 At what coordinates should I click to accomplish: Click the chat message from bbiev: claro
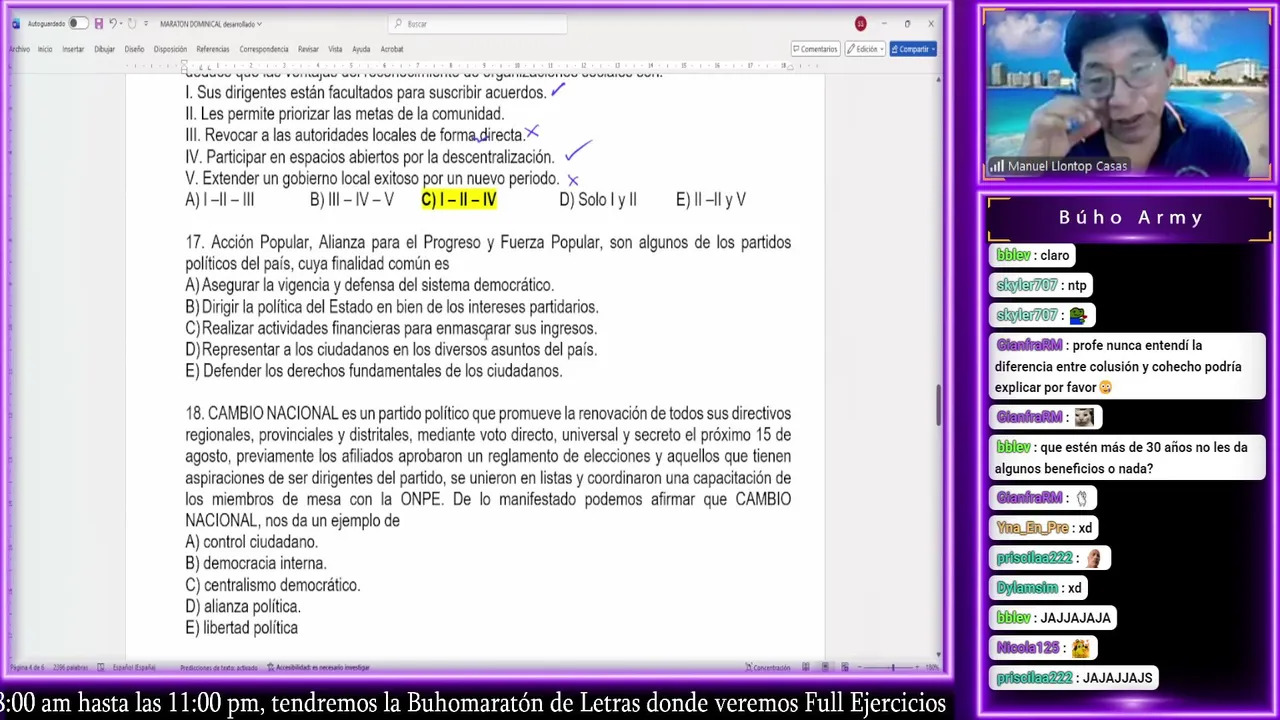1033,255
